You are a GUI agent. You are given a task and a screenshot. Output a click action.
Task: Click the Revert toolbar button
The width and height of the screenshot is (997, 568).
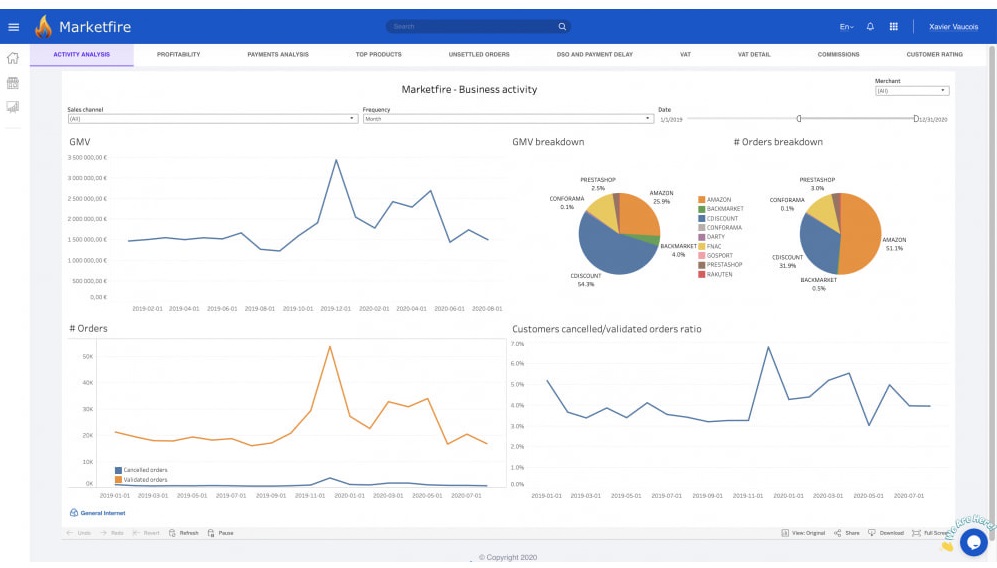(146, 533)
